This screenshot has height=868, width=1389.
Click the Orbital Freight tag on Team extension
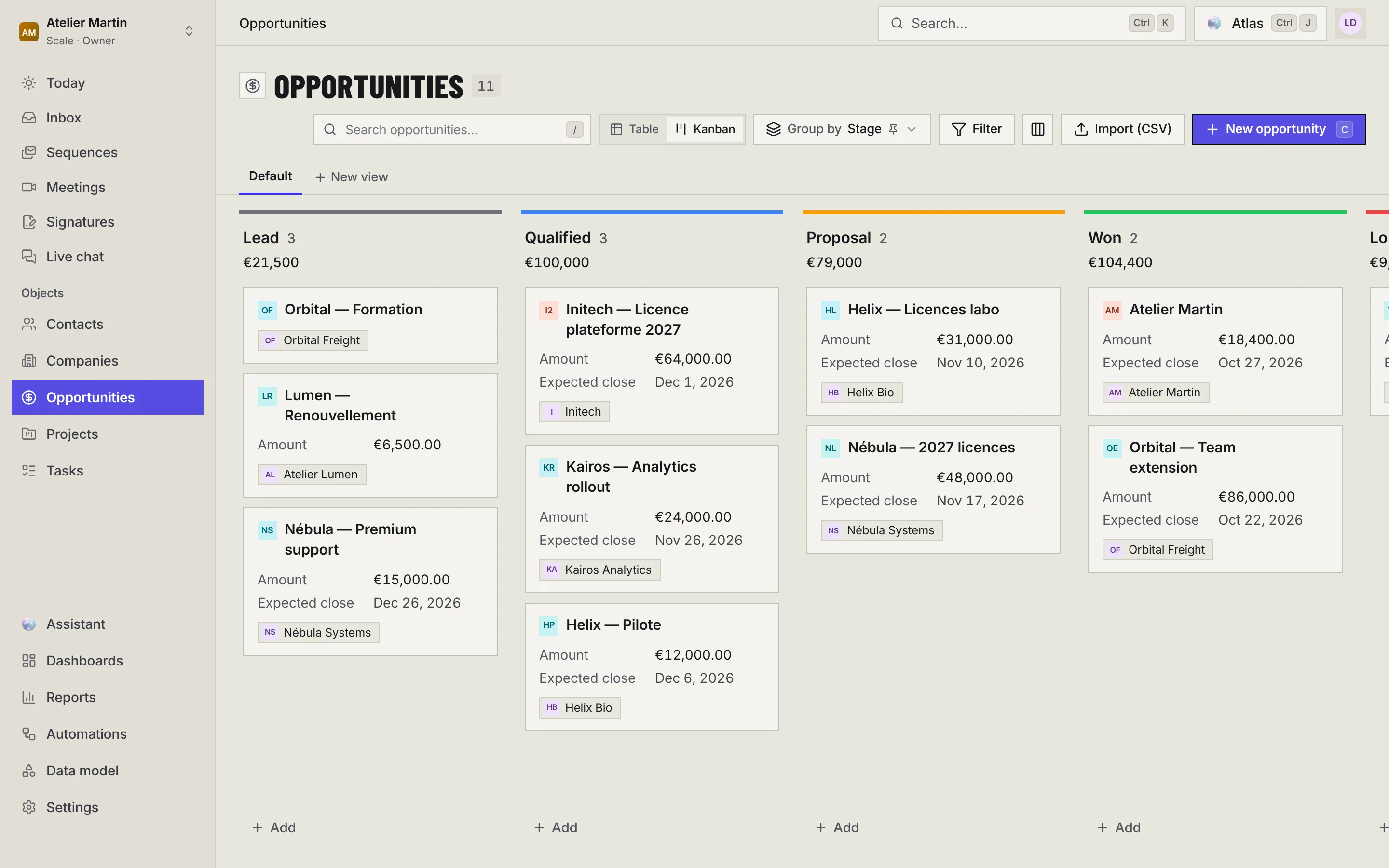(1157, 549)
